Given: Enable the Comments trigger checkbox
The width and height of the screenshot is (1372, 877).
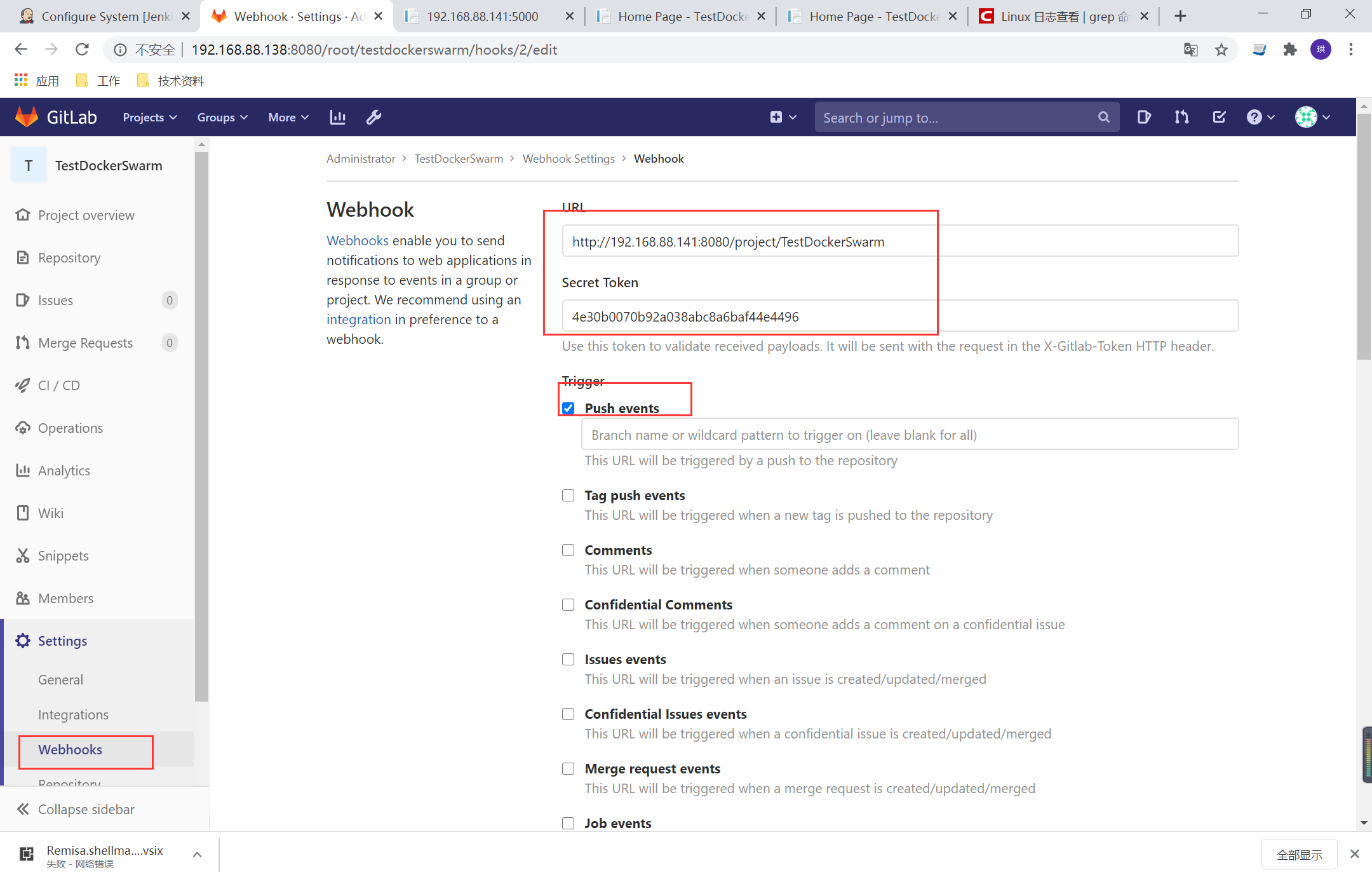Looking at the screenshot, I should tap(568, 550).
